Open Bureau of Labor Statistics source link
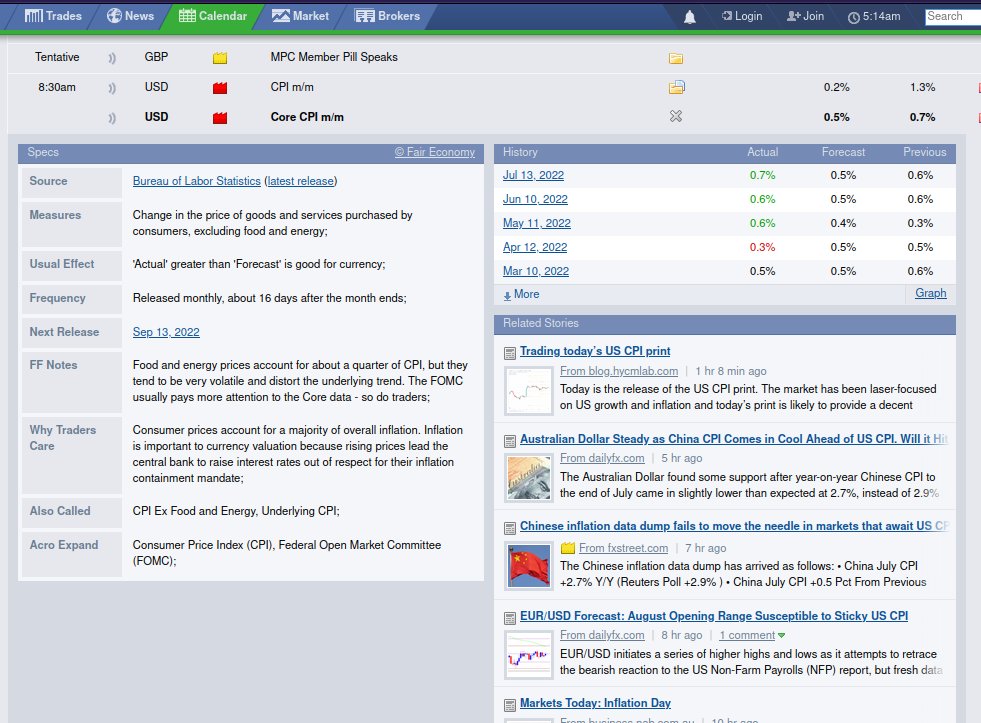 (196, 181)
